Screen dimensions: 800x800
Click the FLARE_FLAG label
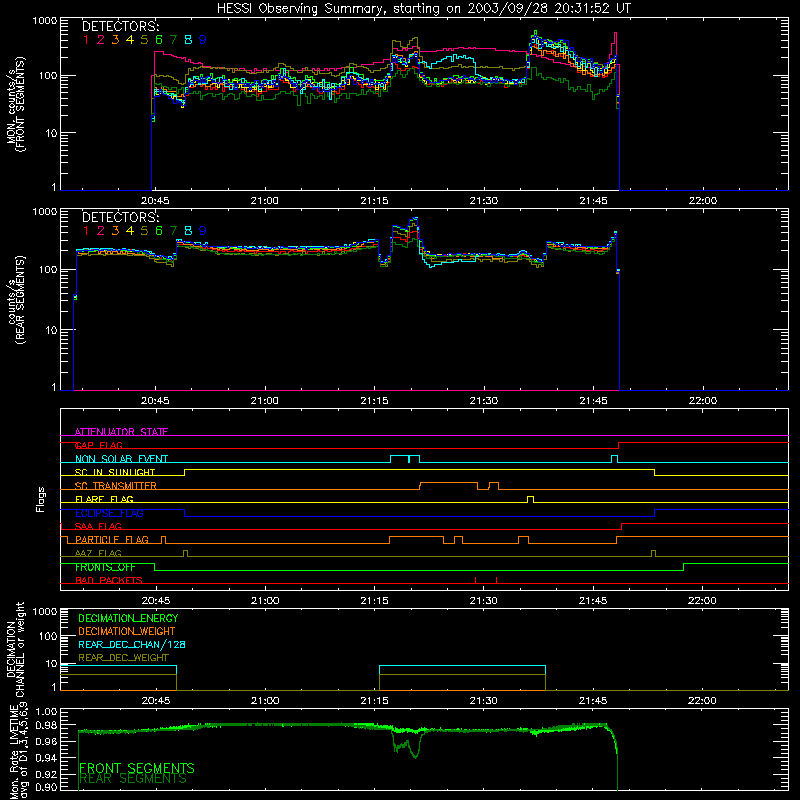point(104,499)
